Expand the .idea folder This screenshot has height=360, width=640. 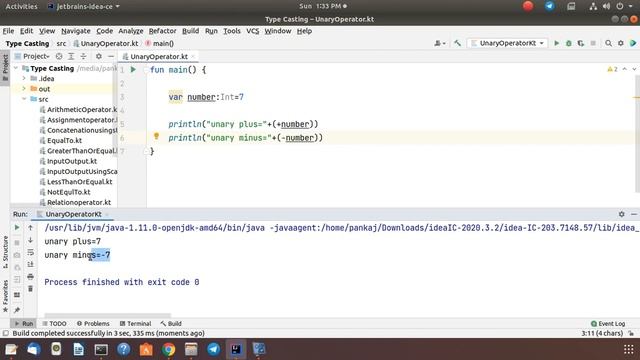(x=24, y=78)
